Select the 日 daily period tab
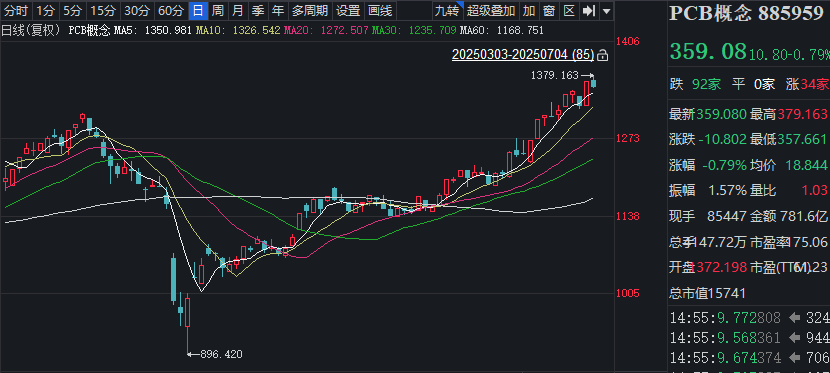This screenshot has width=830, height=373. tap(198, 11)
